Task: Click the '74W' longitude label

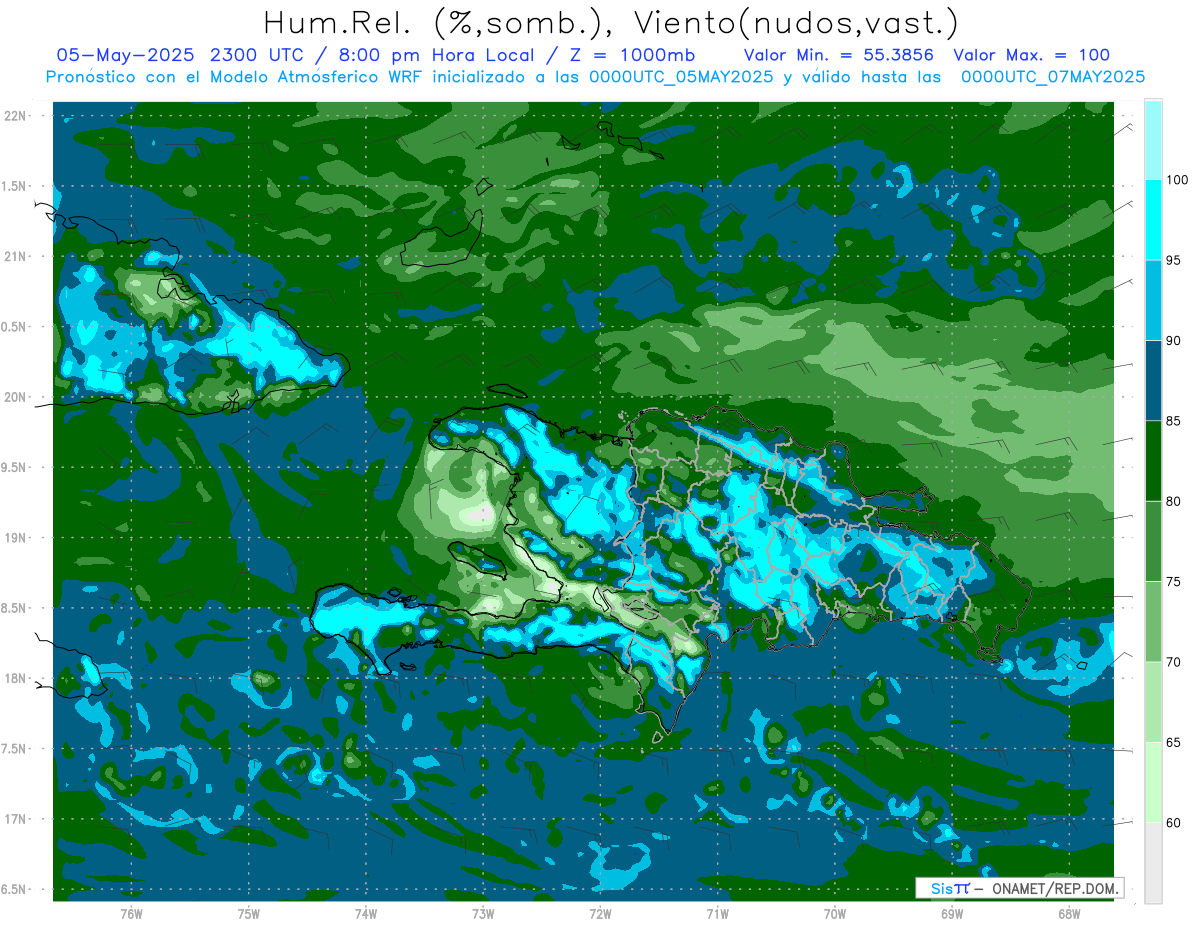Action: point(366,913)
